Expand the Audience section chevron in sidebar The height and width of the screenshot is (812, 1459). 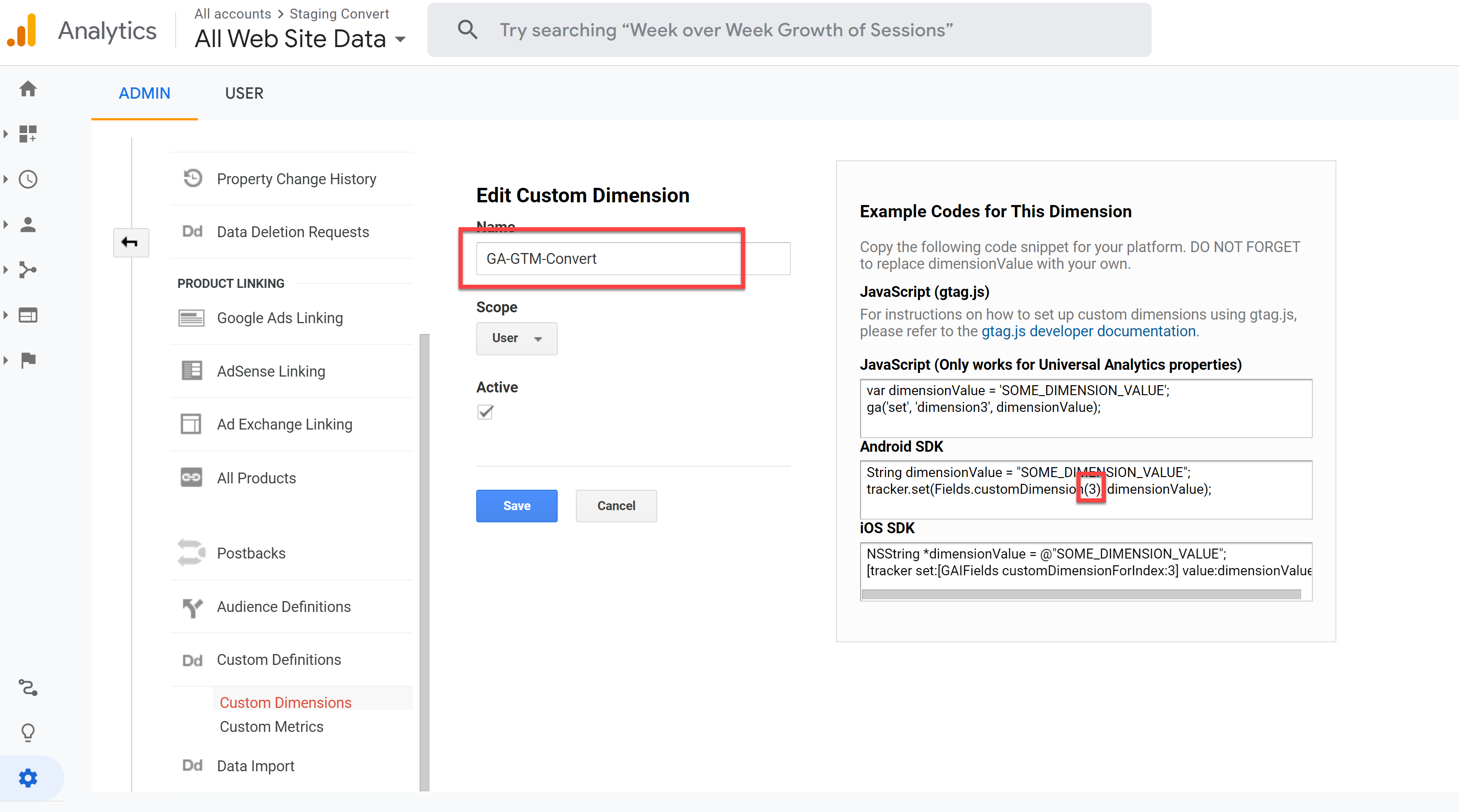[x=6, y=224]
